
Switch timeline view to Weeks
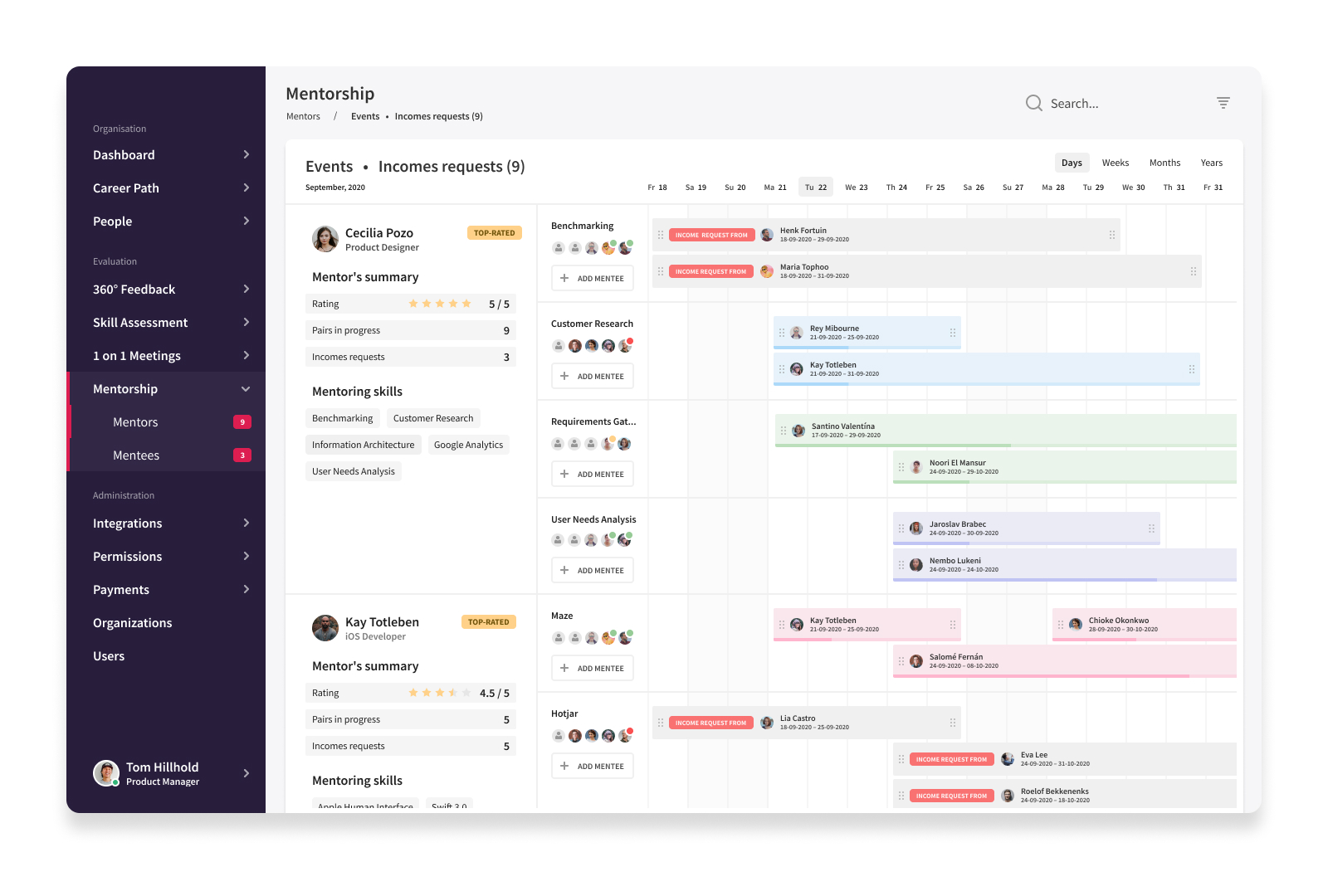click(x=1116, y=163)
